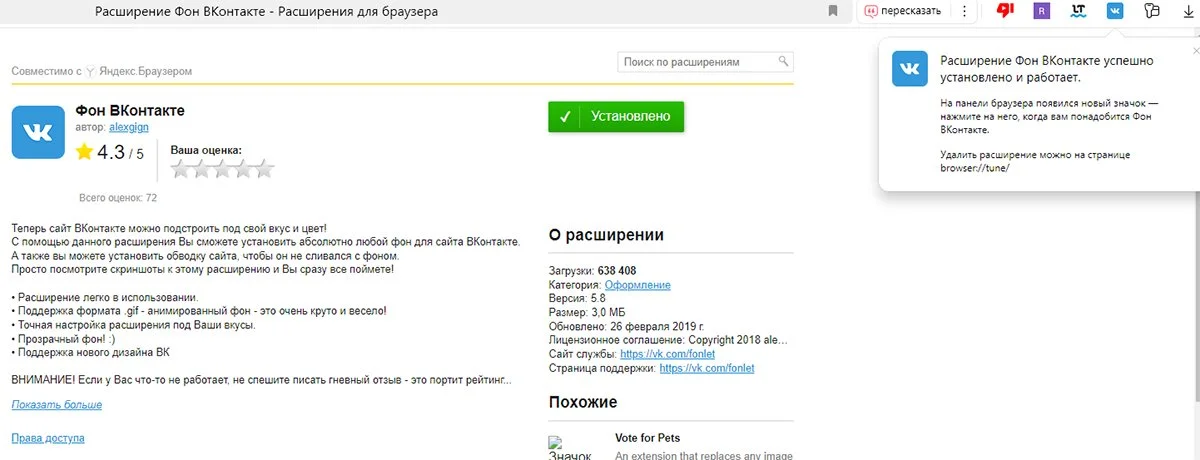Click the red dislike extension icon
This screenshot has width=1200, height=460.
click(x=1005, y=11)
